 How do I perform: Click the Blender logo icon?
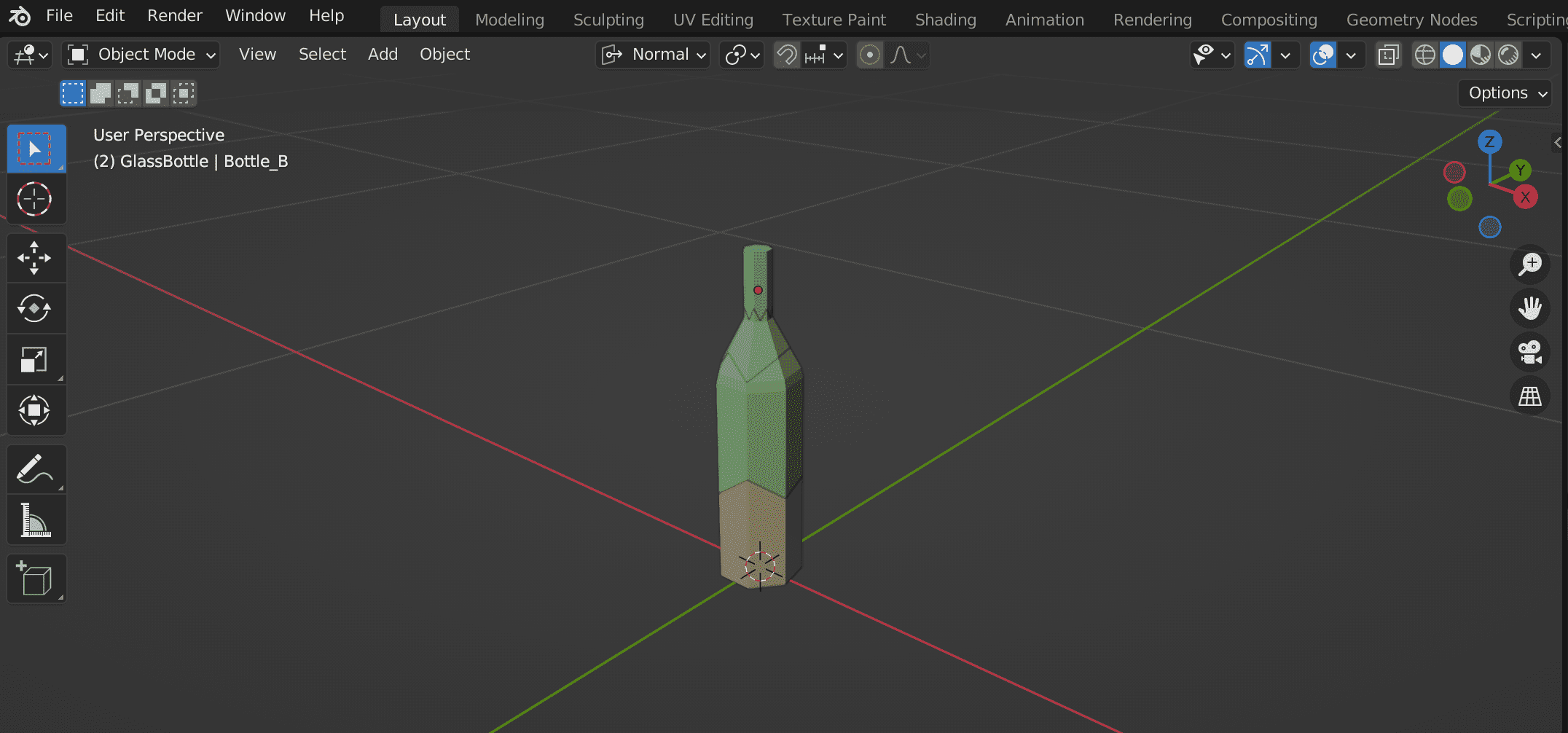(20, 16)
